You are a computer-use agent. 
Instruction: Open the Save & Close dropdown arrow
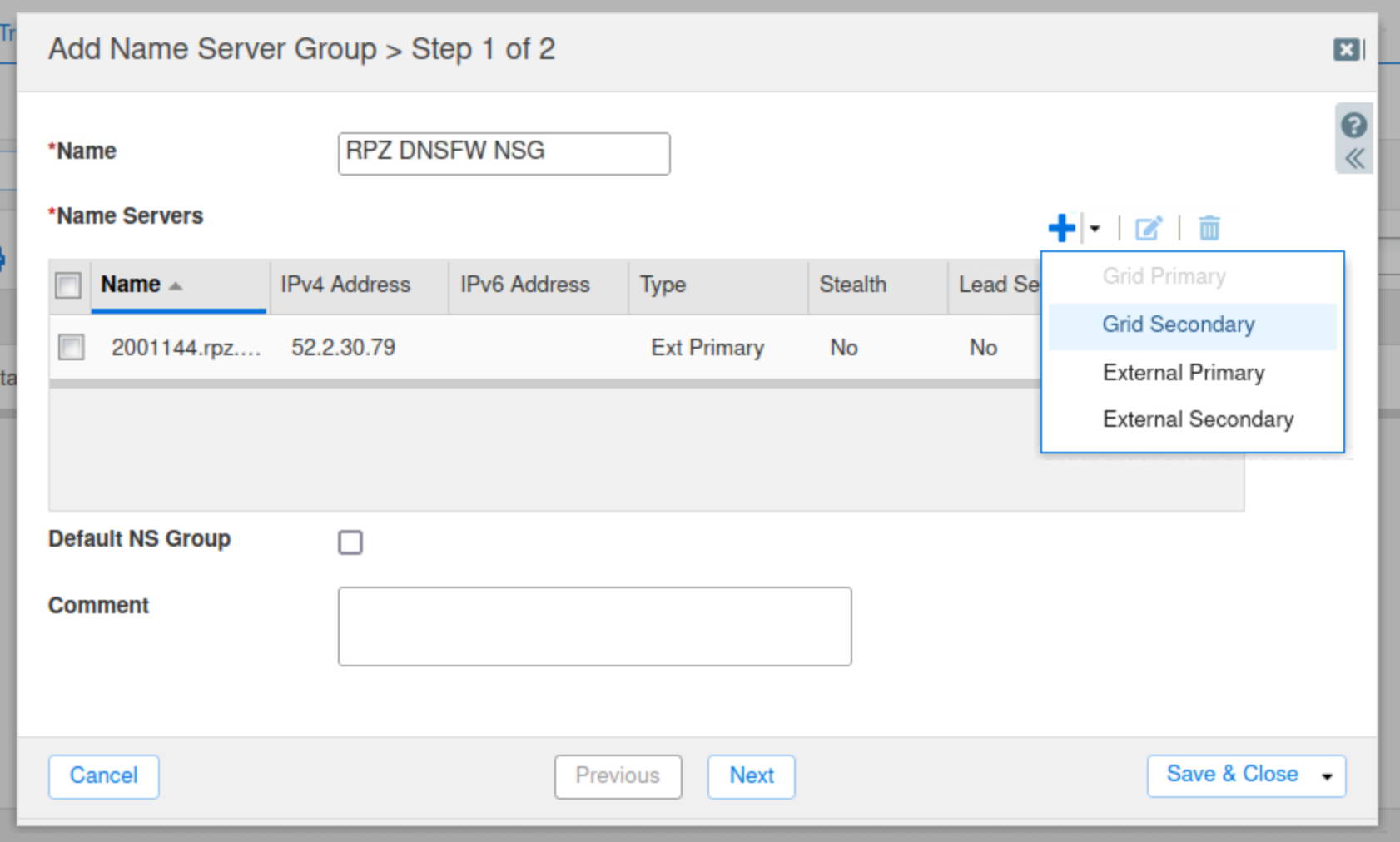[x=1327, y=776]
